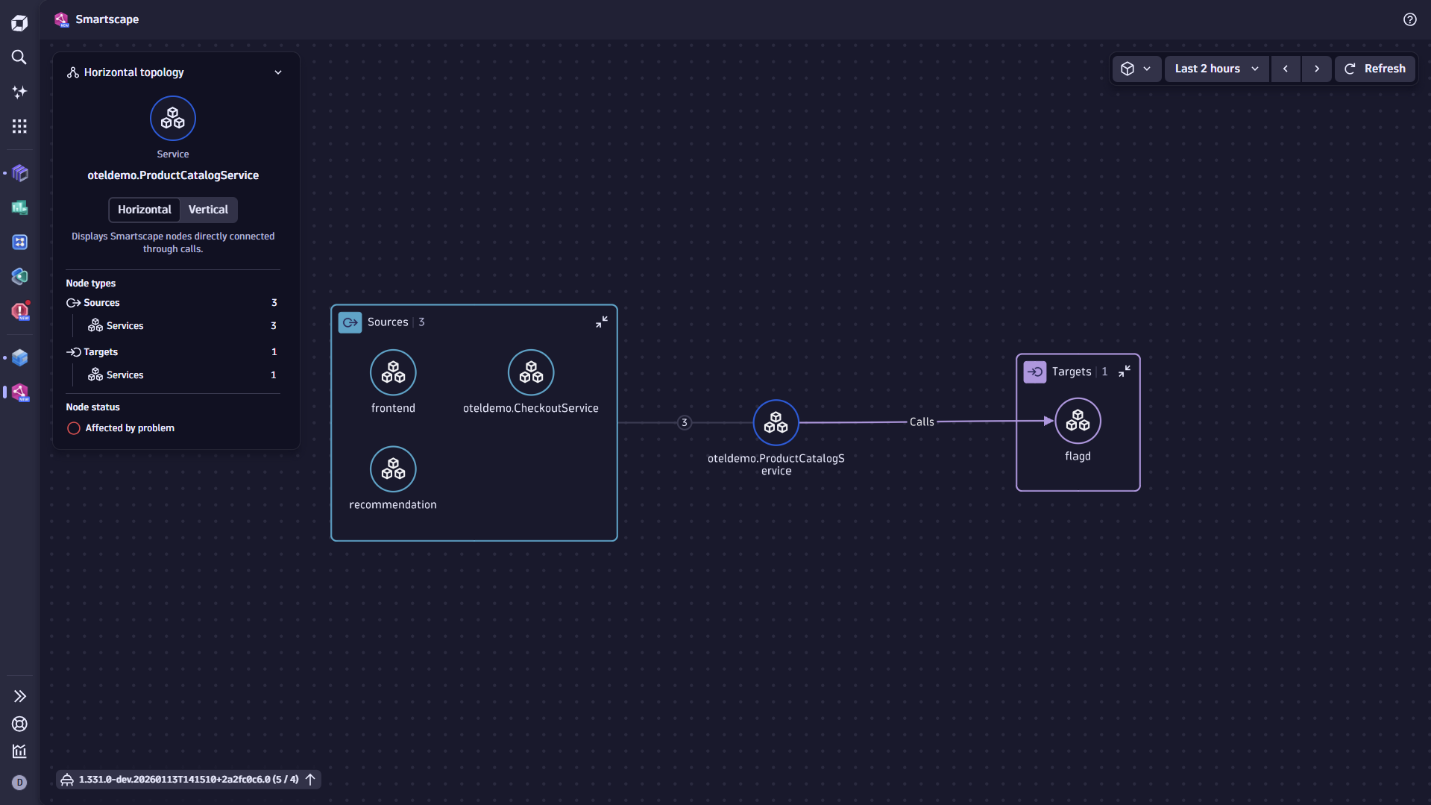Select the Smartscape app icon in sidebar
1431x805 pixels.
(18, 393)
